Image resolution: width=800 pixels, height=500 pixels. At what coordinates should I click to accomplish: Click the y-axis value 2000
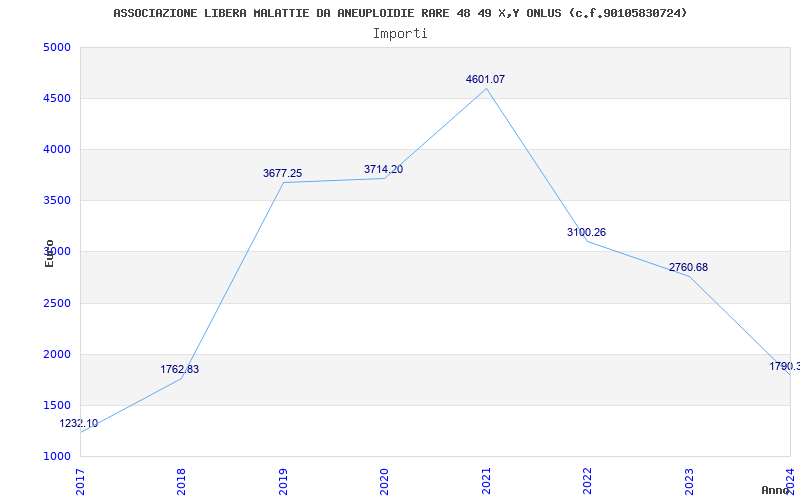pyautogui.click(x=57, y=355)
